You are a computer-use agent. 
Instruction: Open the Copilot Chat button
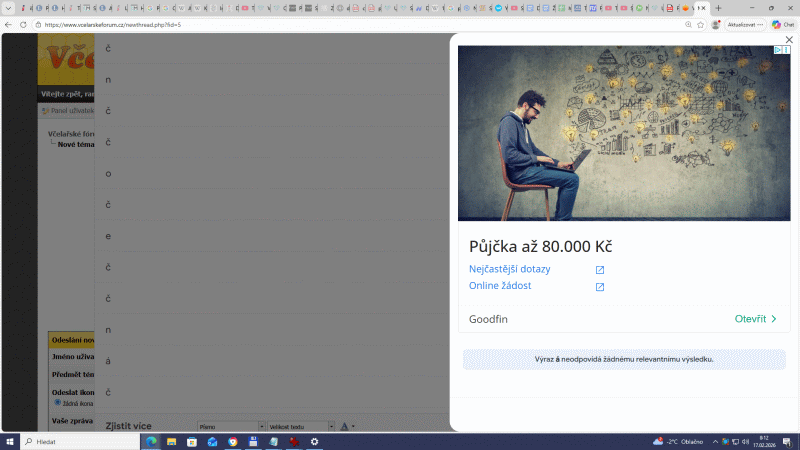tap(783, 24)
